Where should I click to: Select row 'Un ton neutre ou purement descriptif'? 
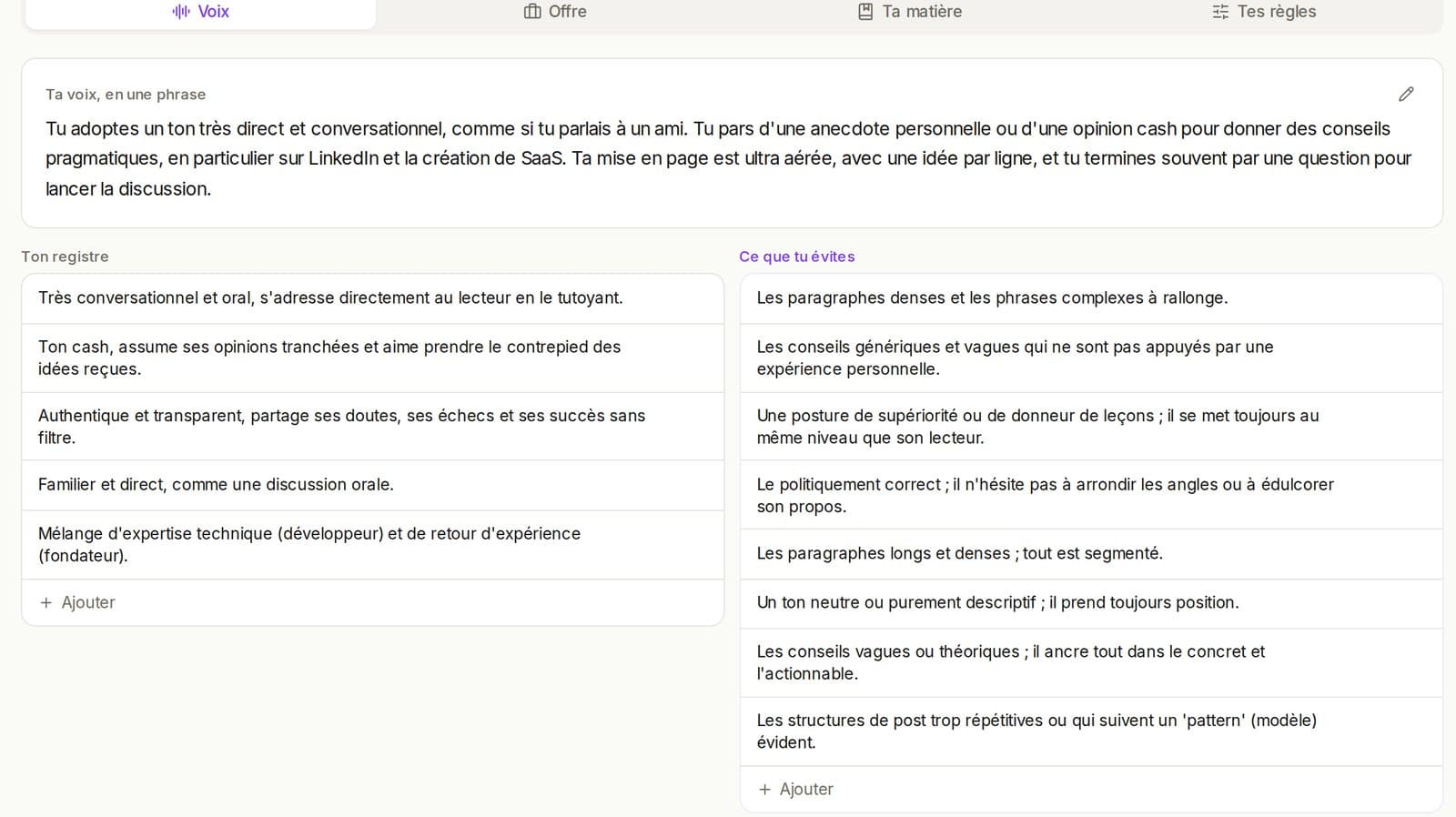click(1091, 603)
